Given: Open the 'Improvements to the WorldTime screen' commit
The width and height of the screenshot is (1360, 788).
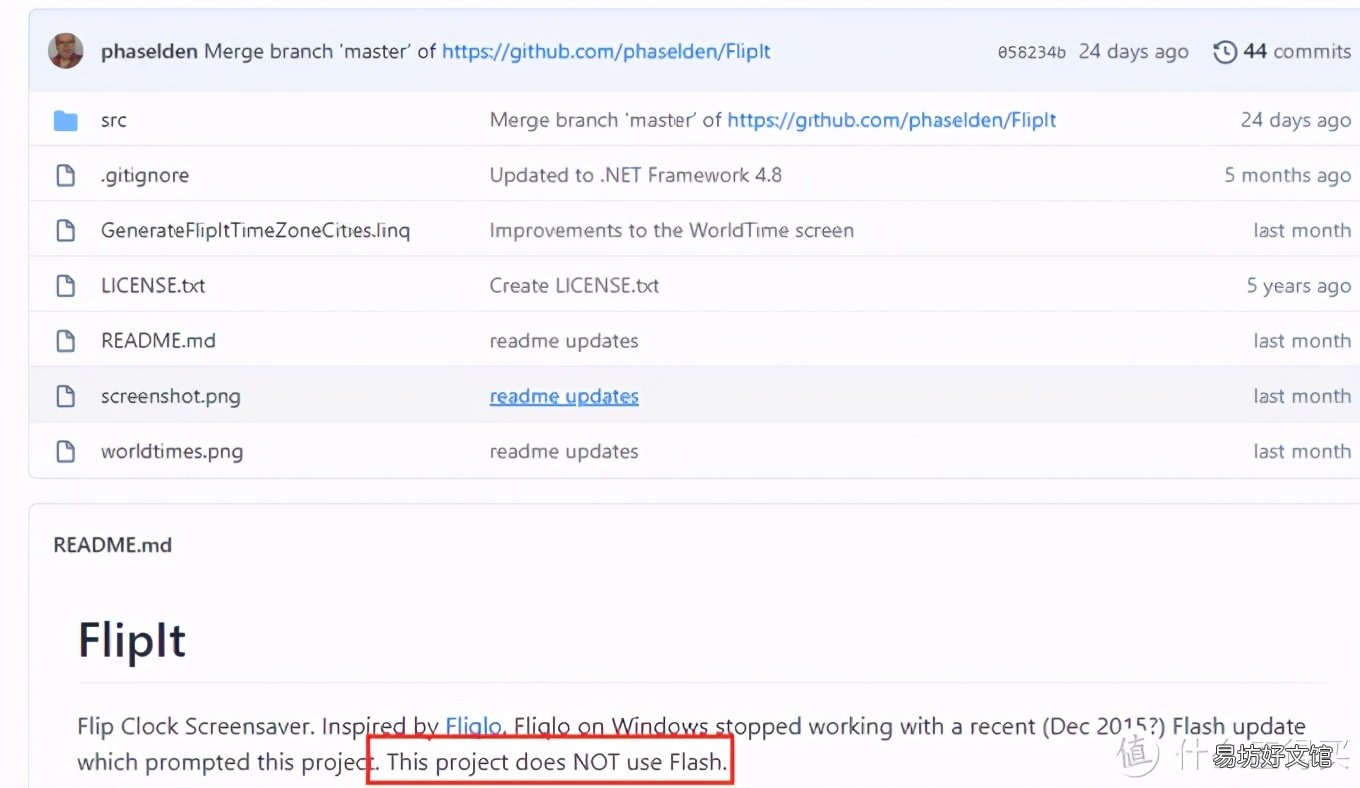Looking at the screenshot, I should click(672, 231).
